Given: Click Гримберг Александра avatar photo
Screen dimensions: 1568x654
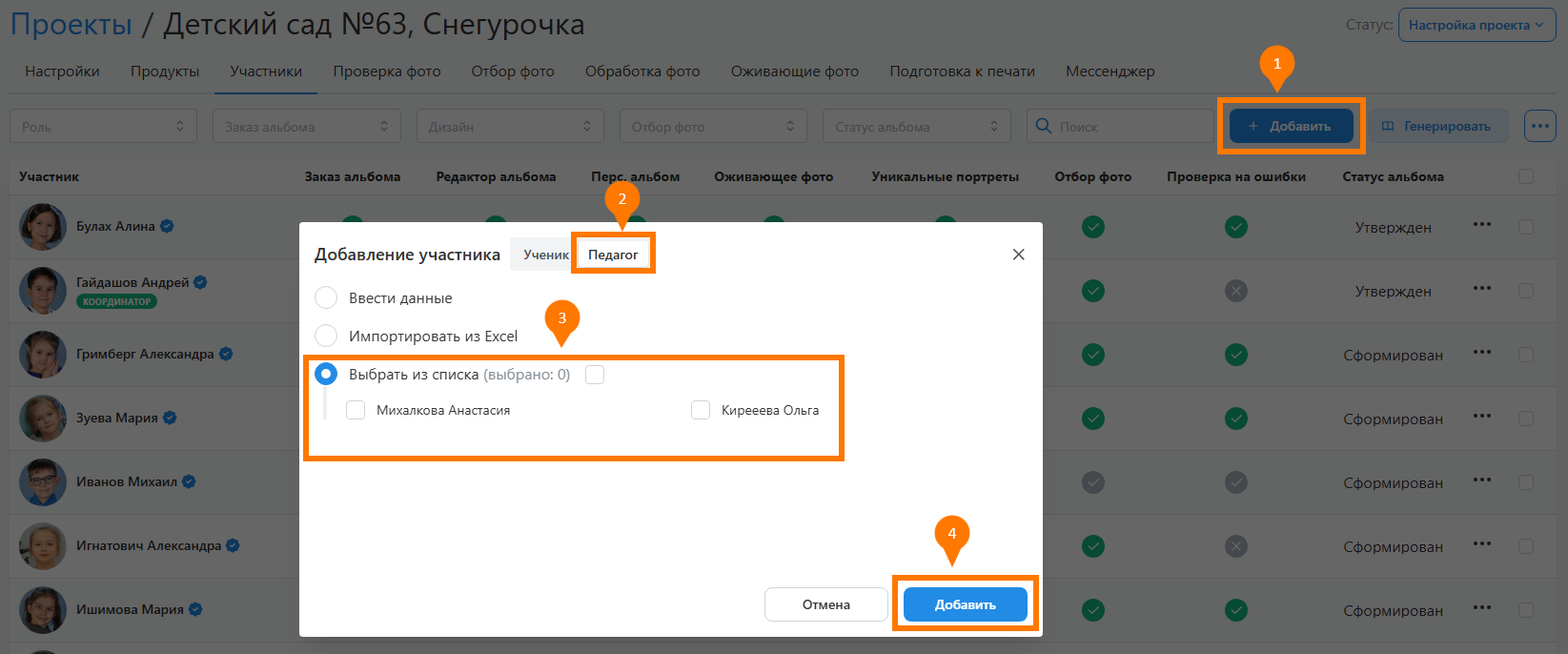Looking at the screenshot, I should point(43,354).
